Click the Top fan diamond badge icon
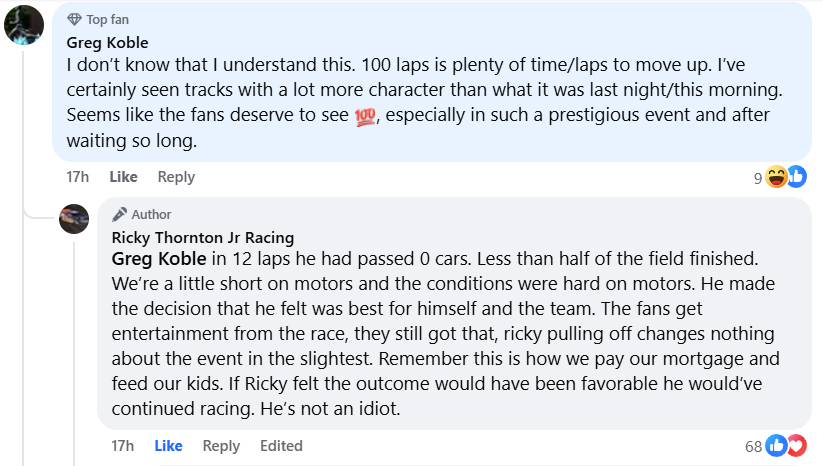 click(74, 20)
